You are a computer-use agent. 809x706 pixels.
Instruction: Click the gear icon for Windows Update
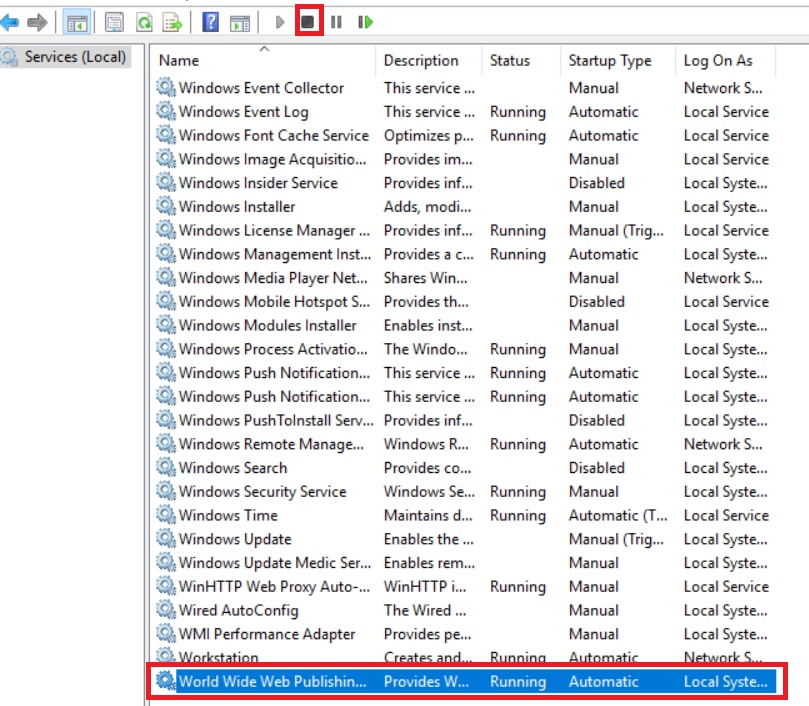pyautogui.click(x=166, y=538)
